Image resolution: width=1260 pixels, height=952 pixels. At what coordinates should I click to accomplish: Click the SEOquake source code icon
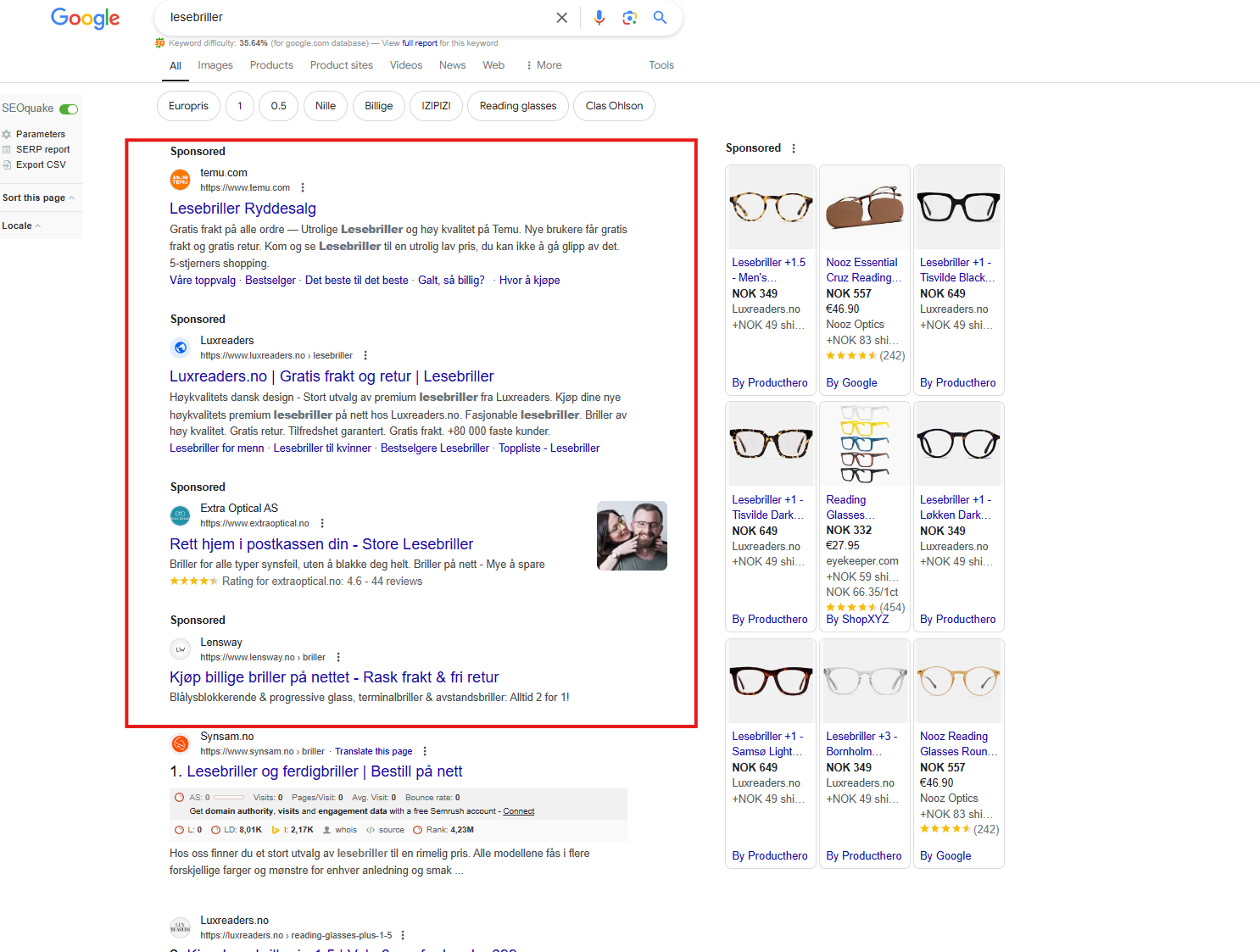[x=371, y=831]
